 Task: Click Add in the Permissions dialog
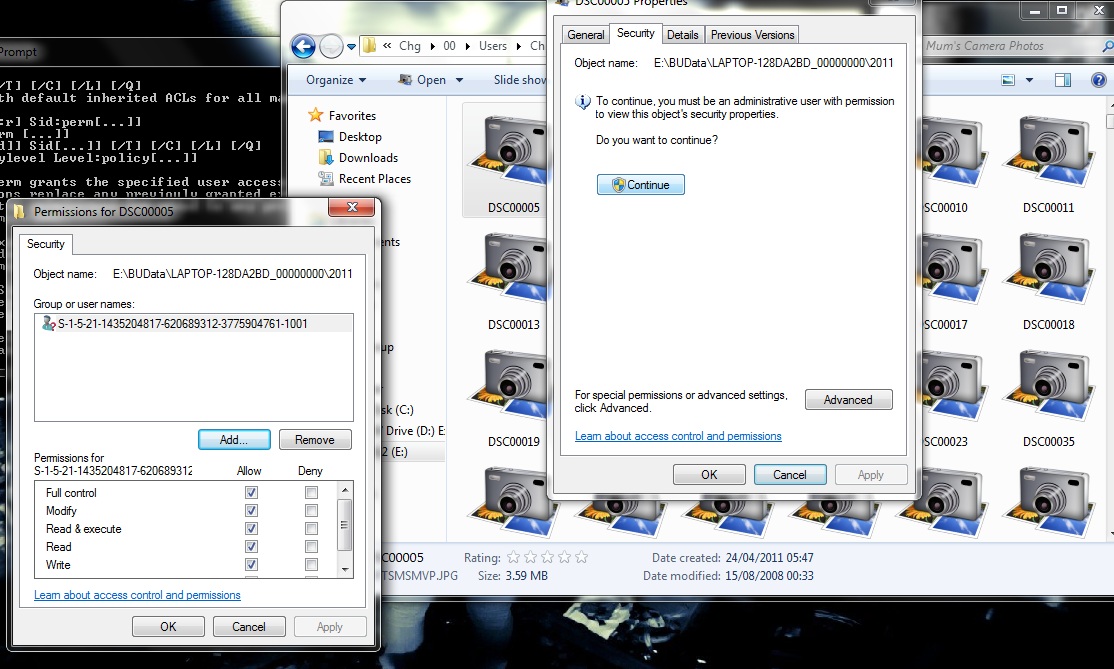point(234,440)
